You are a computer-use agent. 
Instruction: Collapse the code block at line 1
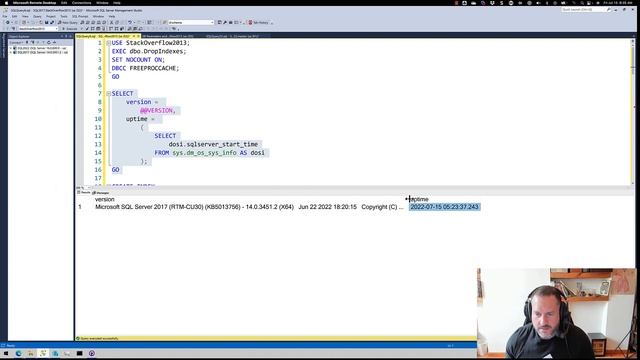109,43
